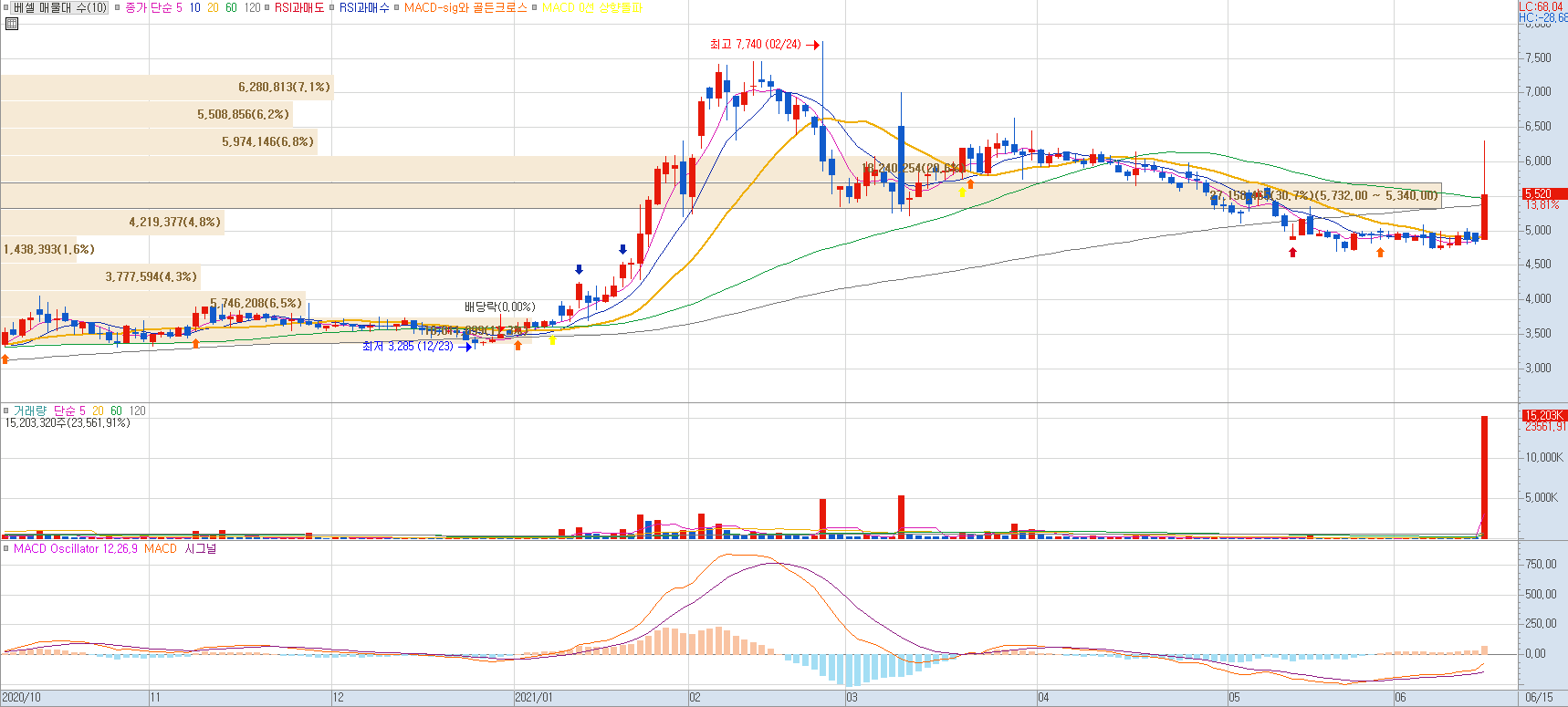This screenshot has height=707, width=1568.
Task: Click the 최저 3,285 (12/23) low annotation
Action: click(408, 347)
